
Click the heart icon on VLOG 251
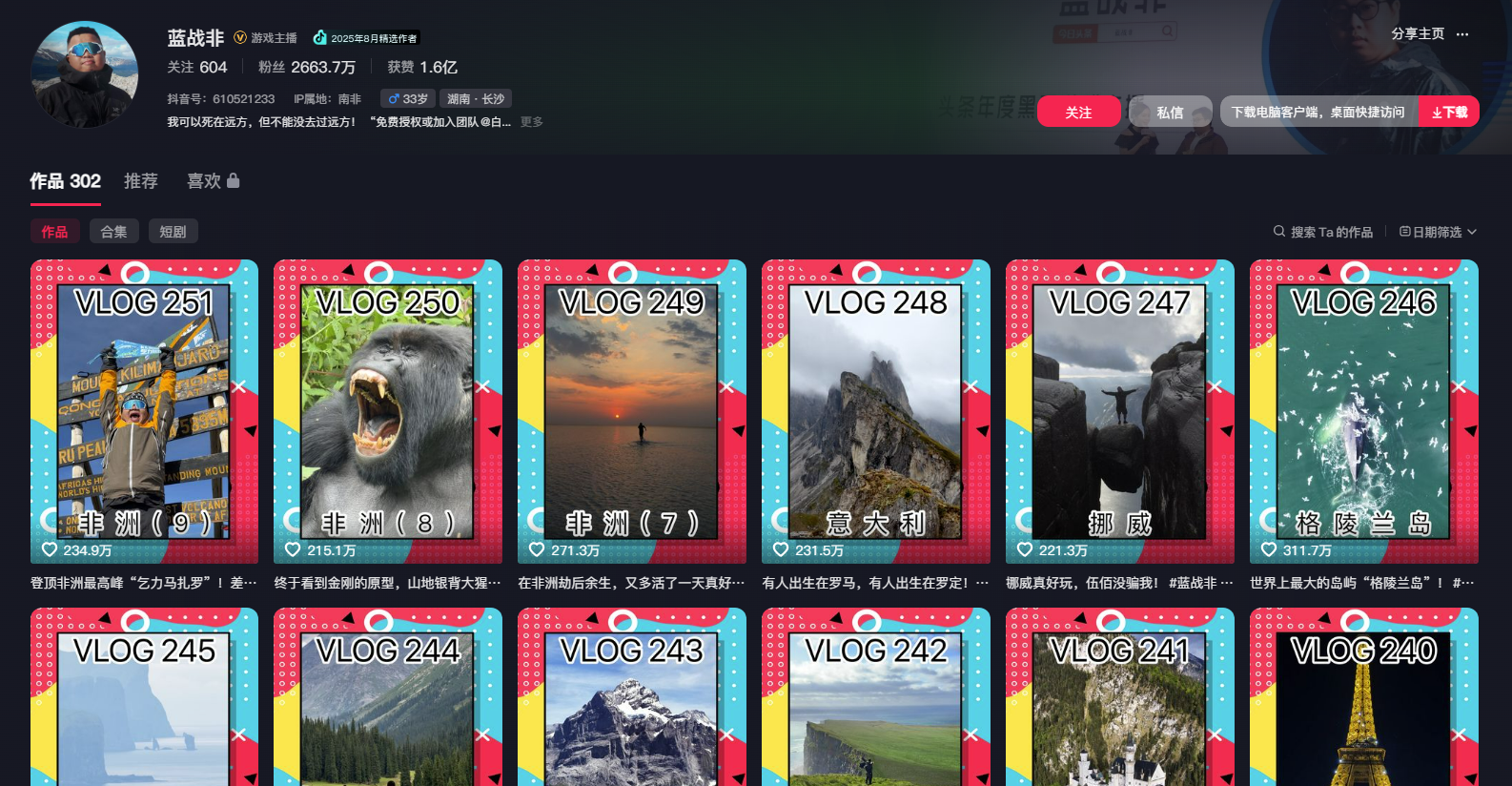coord(50,549)
